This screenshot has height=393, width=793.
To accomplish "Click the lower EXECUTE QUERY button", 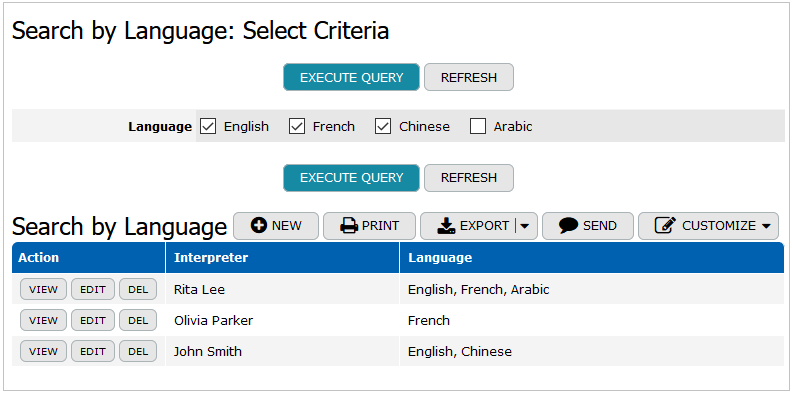I will click(351, 178).
